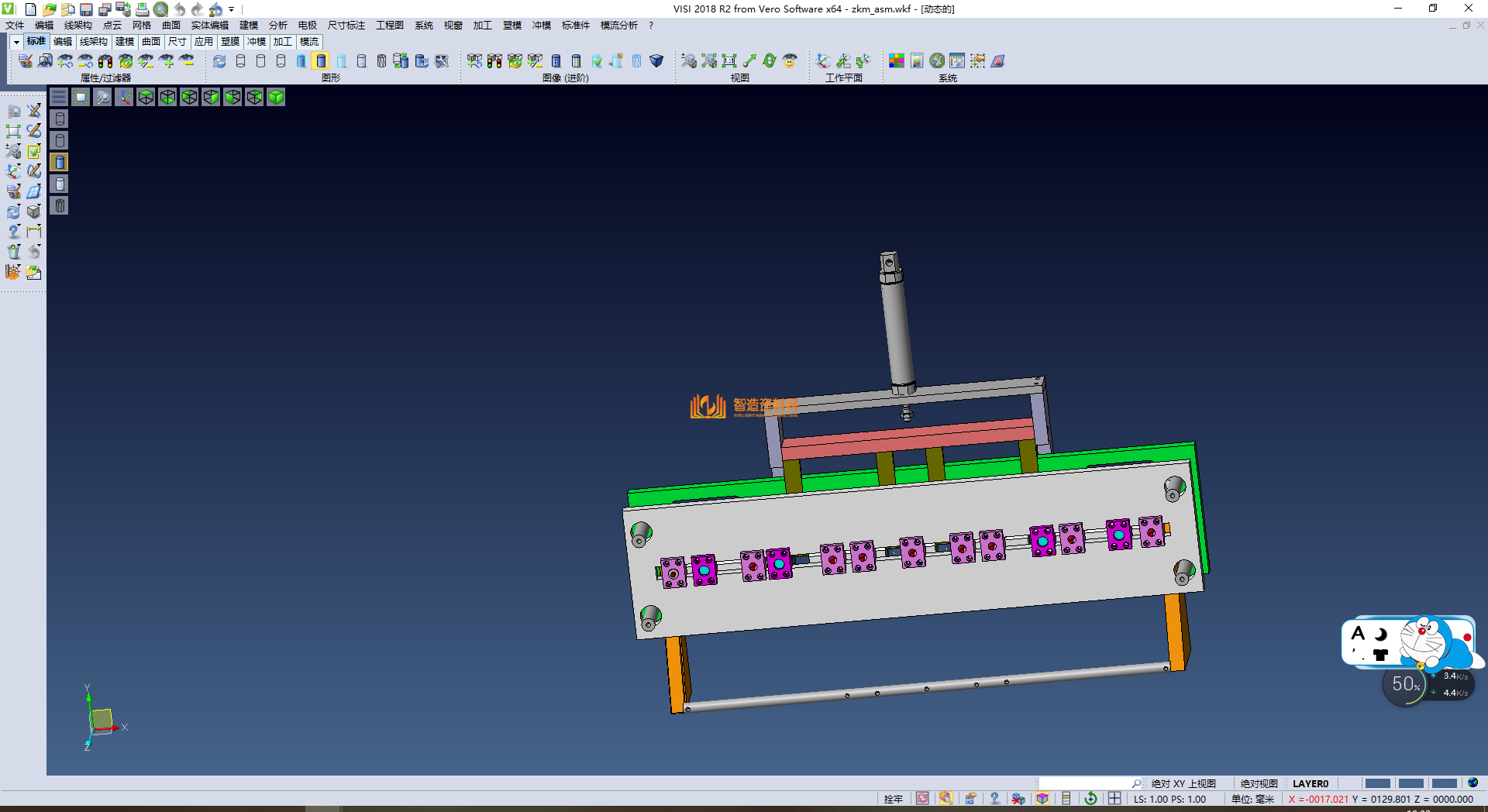Click the Undo arrow icon

point(179,9)
